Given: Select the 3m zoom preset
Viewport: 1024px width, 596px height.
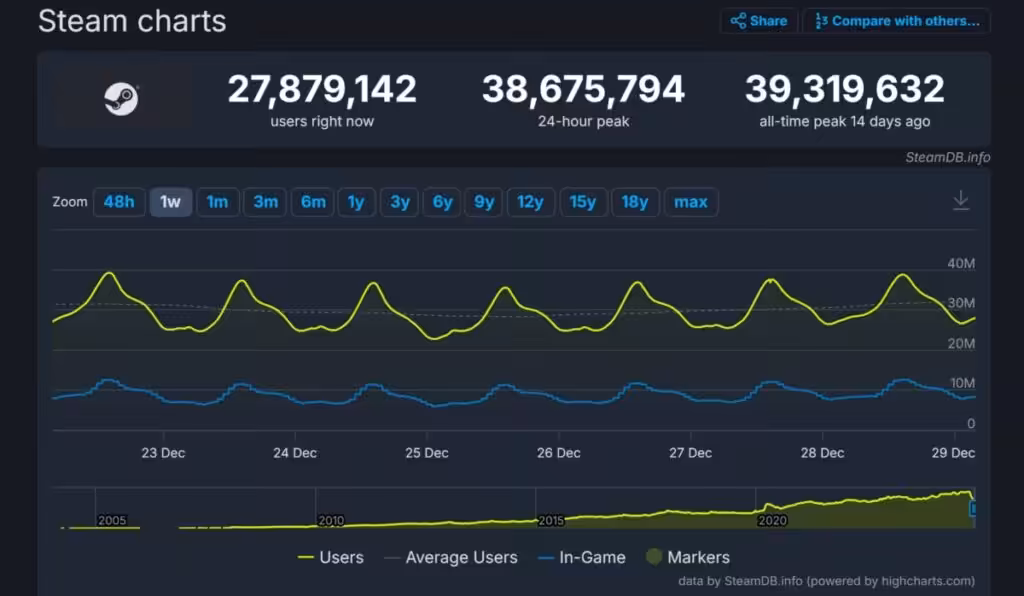Looking at the screenshot, I should tap(265, 201).
